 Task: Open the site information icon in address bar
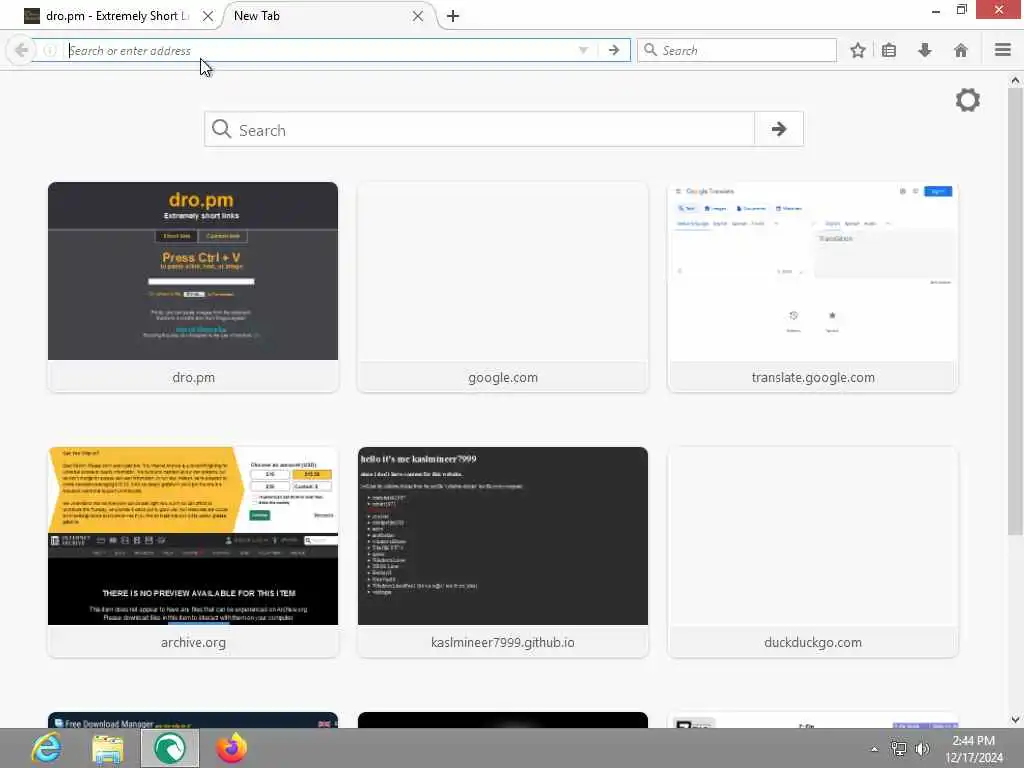[50, 50]
